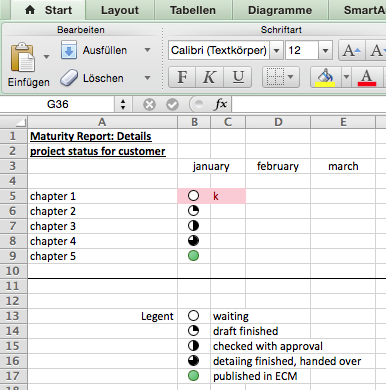Click the half-filled circle beside chapter 3

coord(193,226)
